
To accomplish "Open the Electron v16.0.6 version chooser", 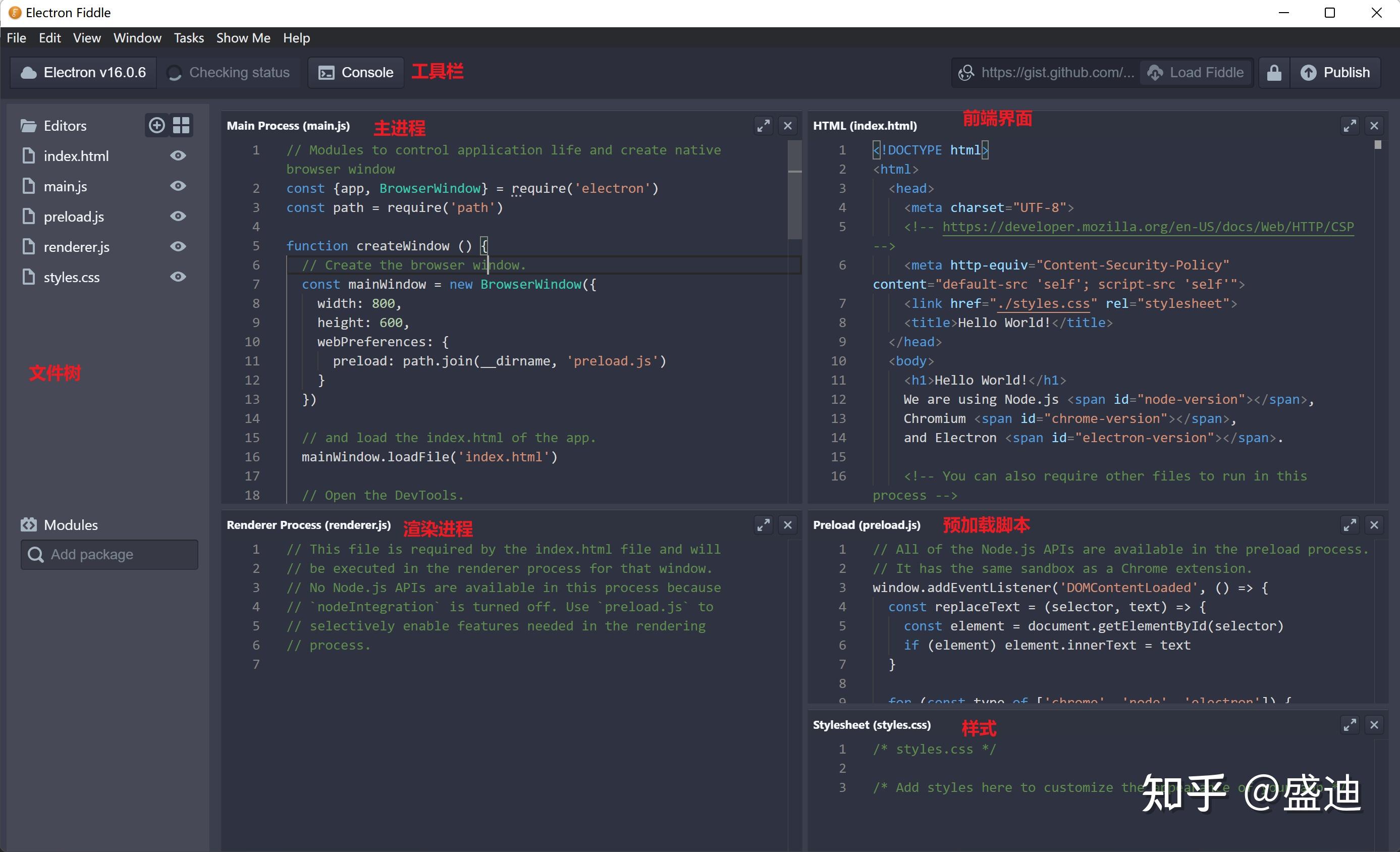I will pyautogui.click(x=83, y=73).
